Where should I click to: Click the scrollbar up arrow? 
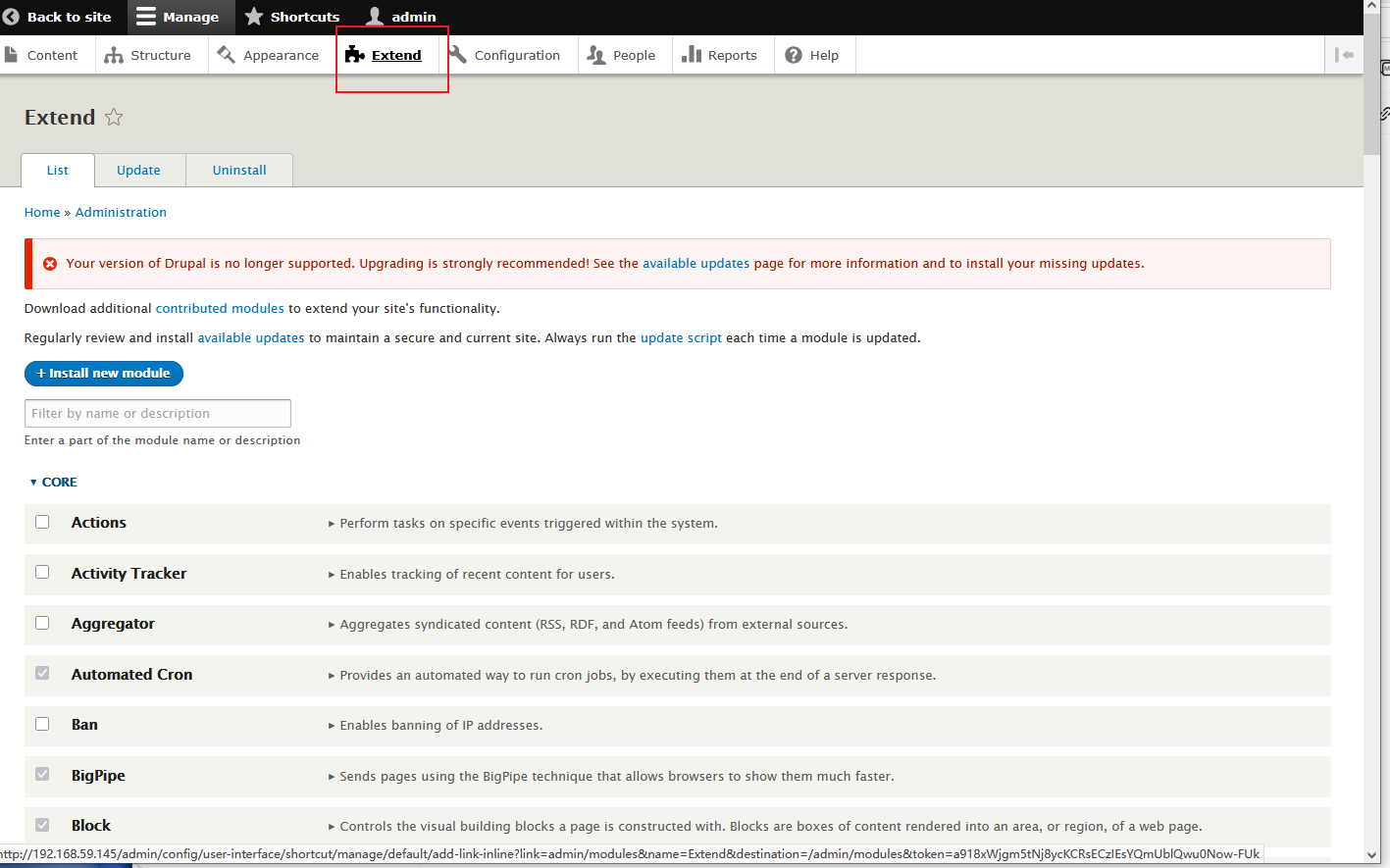1371,7
